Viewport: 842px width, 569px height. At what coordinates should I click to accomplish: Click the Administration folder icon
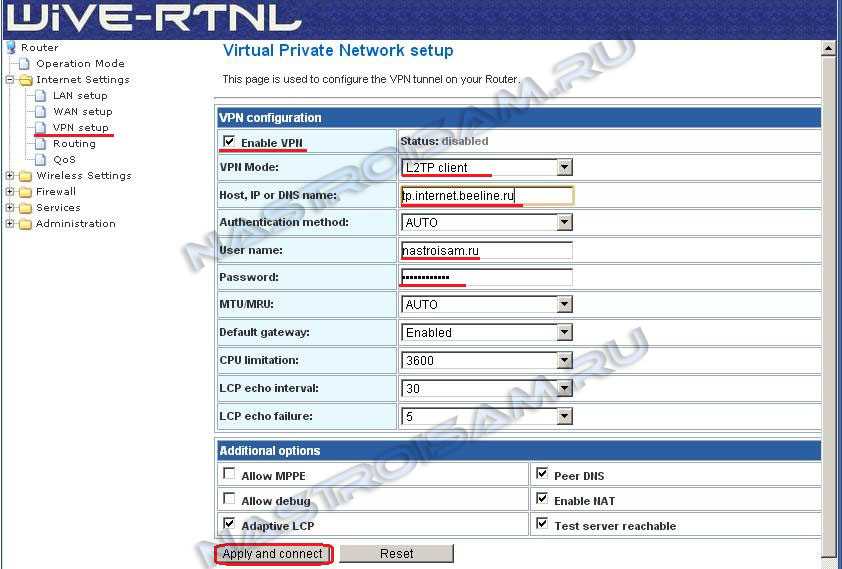point(25,224)
